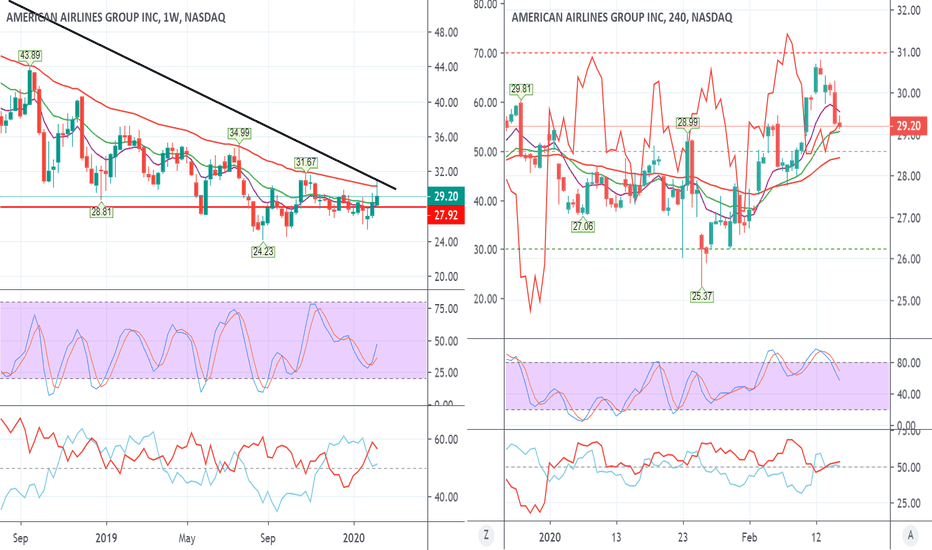Click the 20.00 value on left indicator scale

tap(486, 299)
